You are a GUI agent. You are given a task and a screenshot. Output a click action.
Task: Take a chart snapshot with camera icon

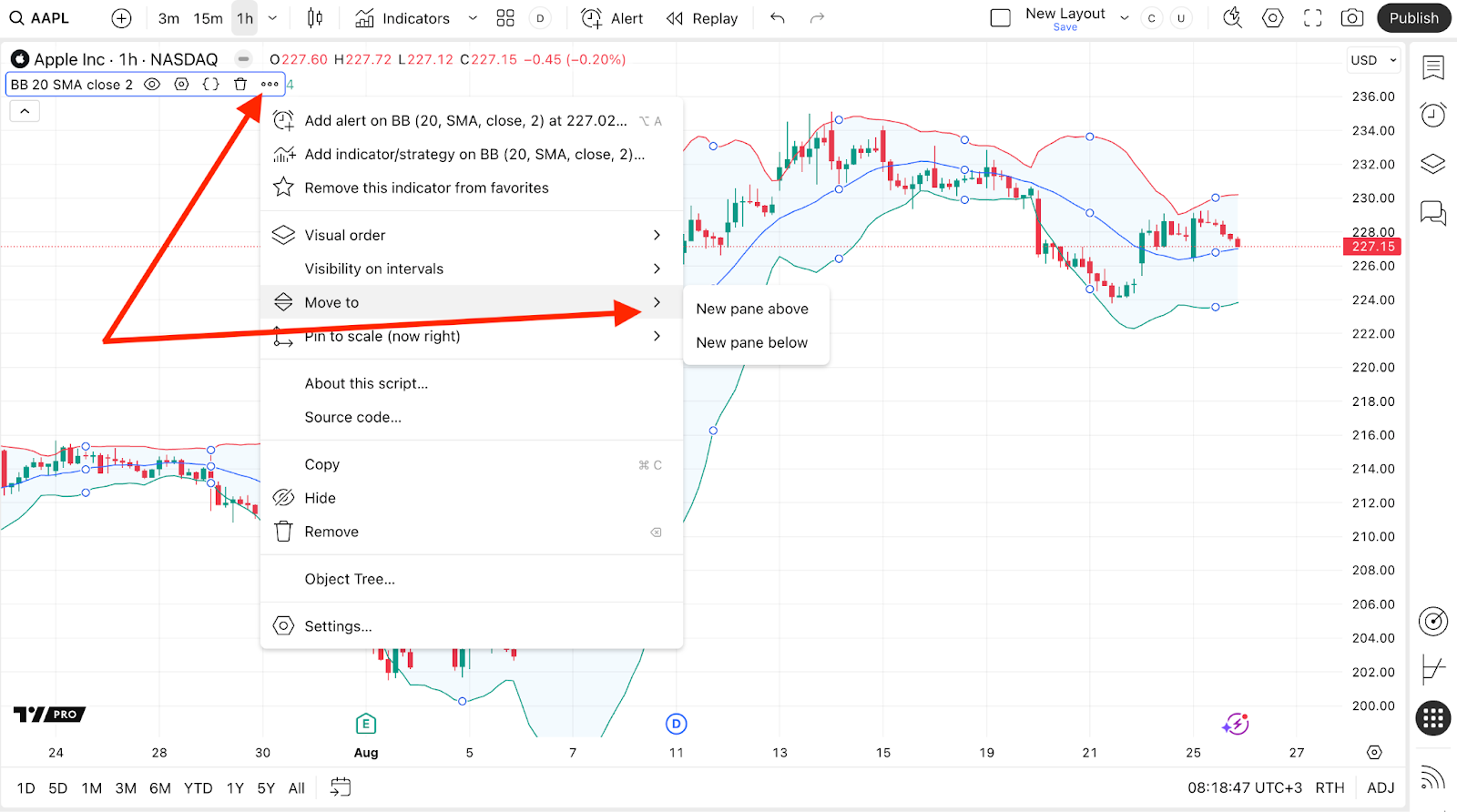(x=1352, y=18)
